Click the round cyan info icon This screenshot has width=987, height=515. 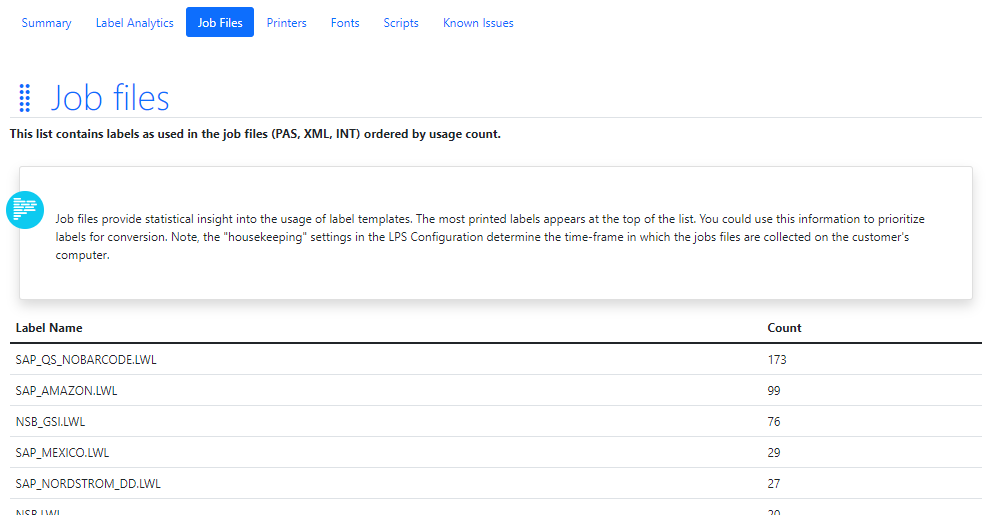click(25, 210)
